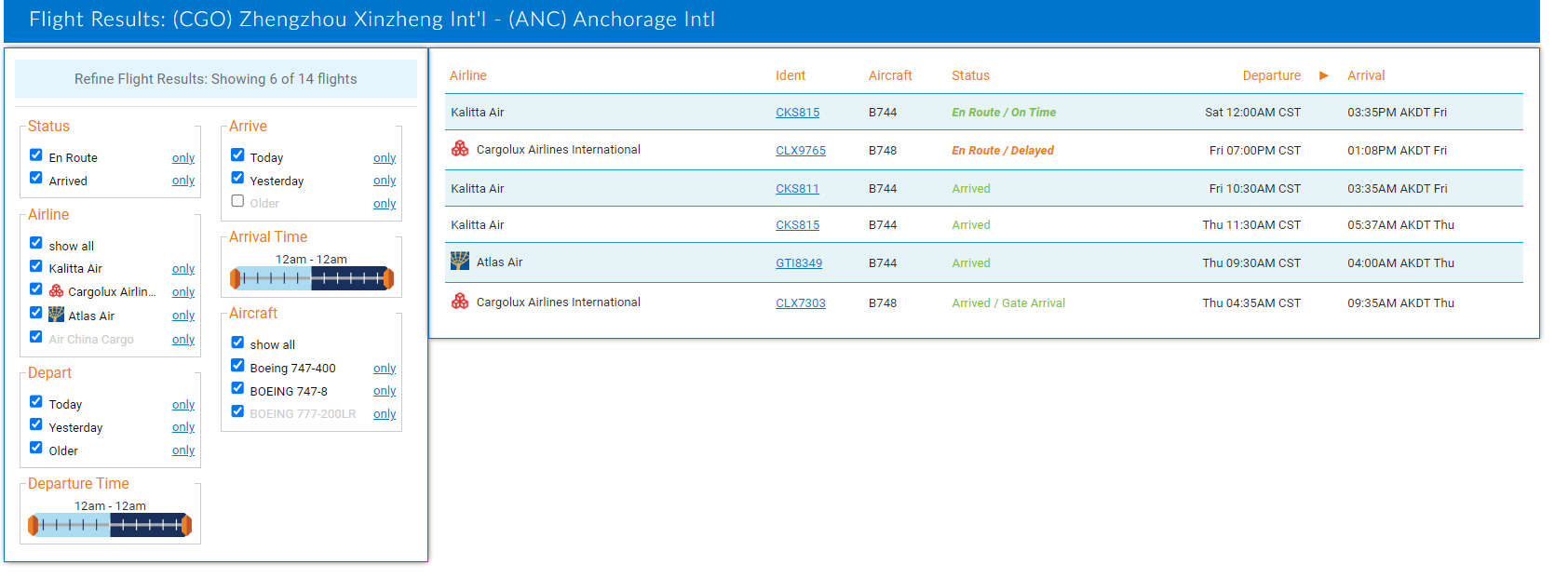The width and height of the screenshot is (1568, 578).
Task: Click the Atlas Air logo in the Airline filter
Action: click(57, 315)
